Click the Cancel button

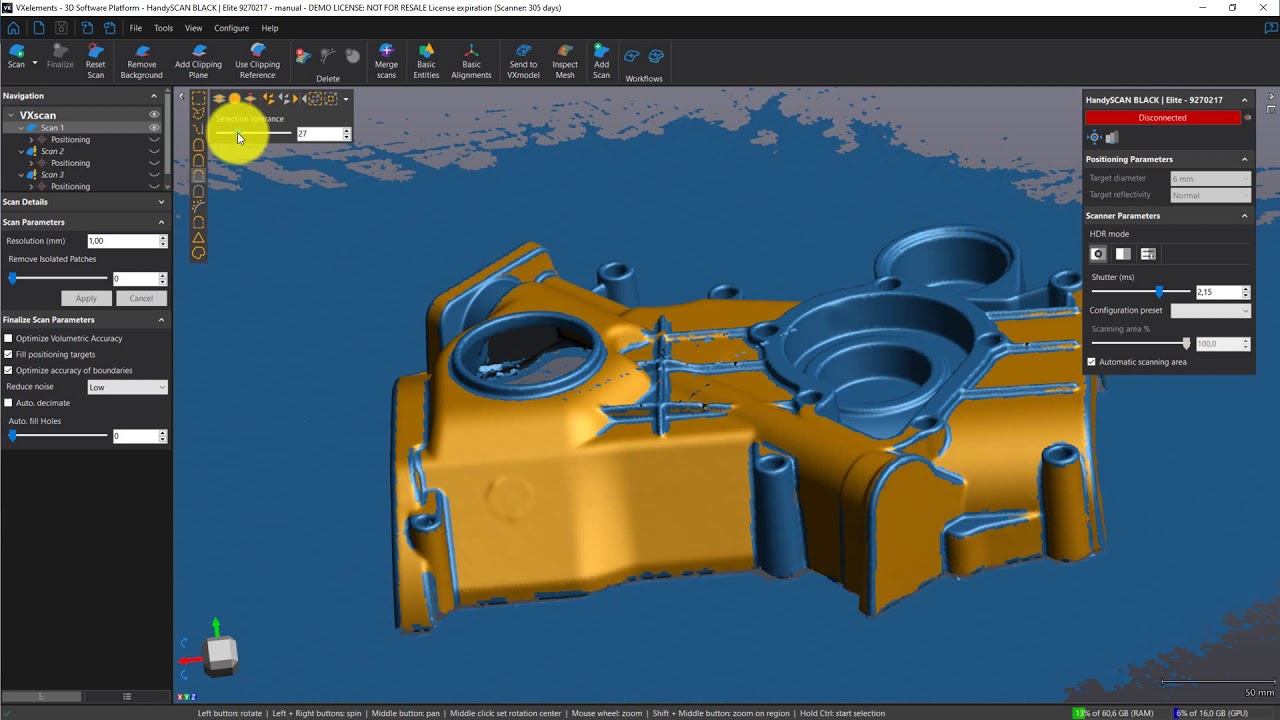point(141,298)
